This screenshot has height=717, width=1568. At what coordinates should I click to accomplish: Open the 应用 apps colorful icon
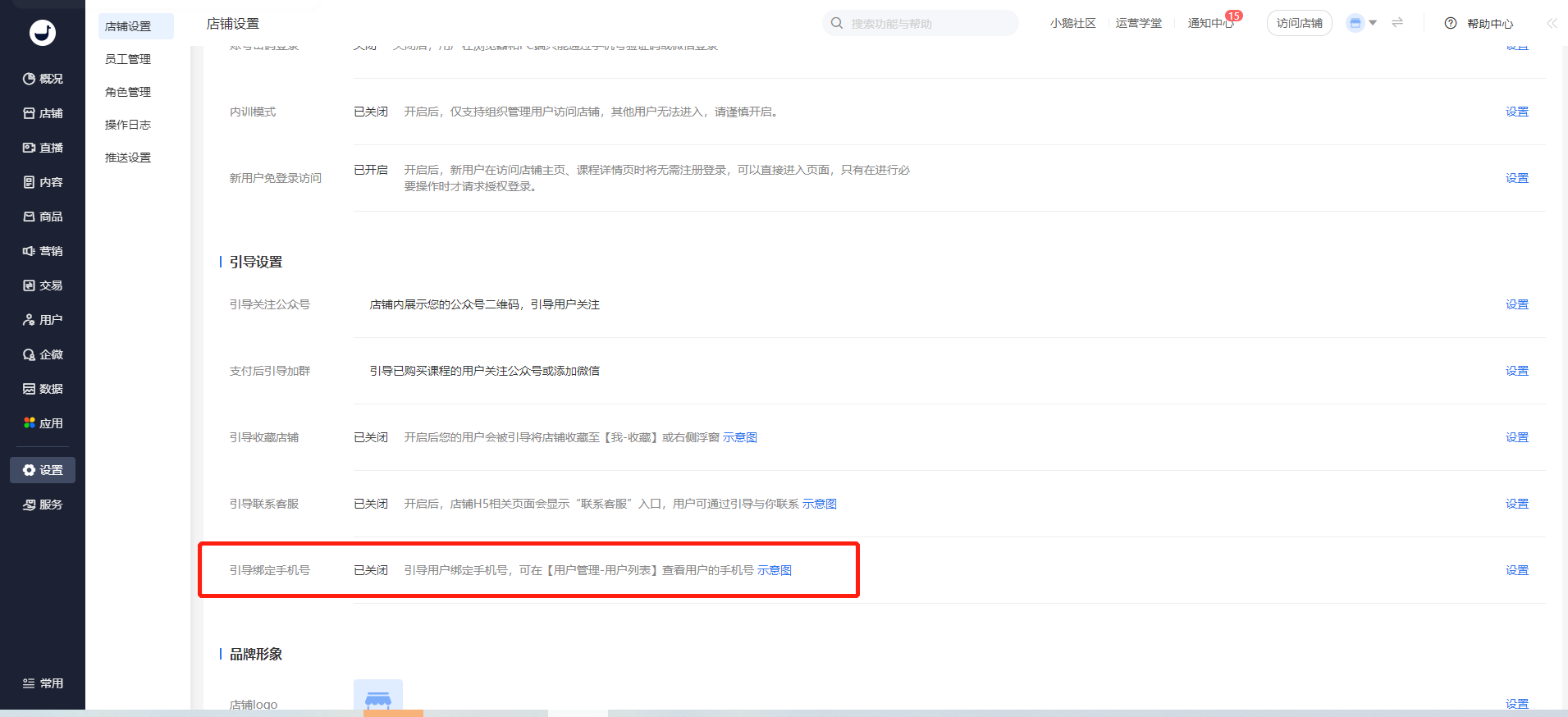[30, 422]
